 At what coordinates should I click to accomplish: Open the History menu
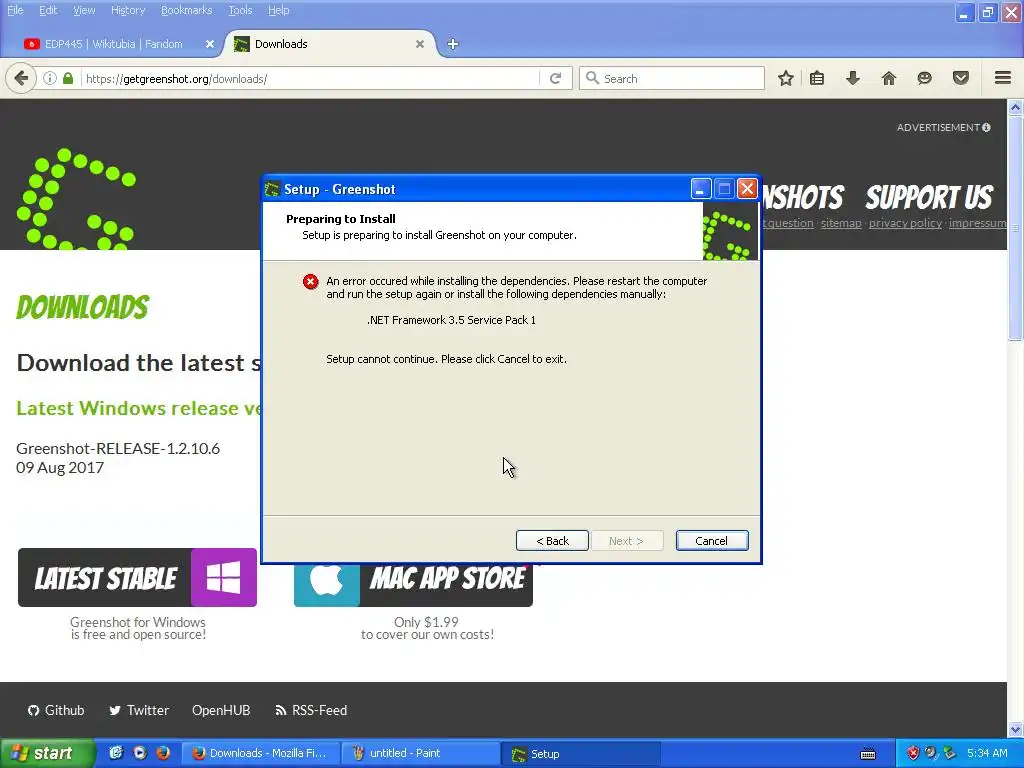coord(128,10)
